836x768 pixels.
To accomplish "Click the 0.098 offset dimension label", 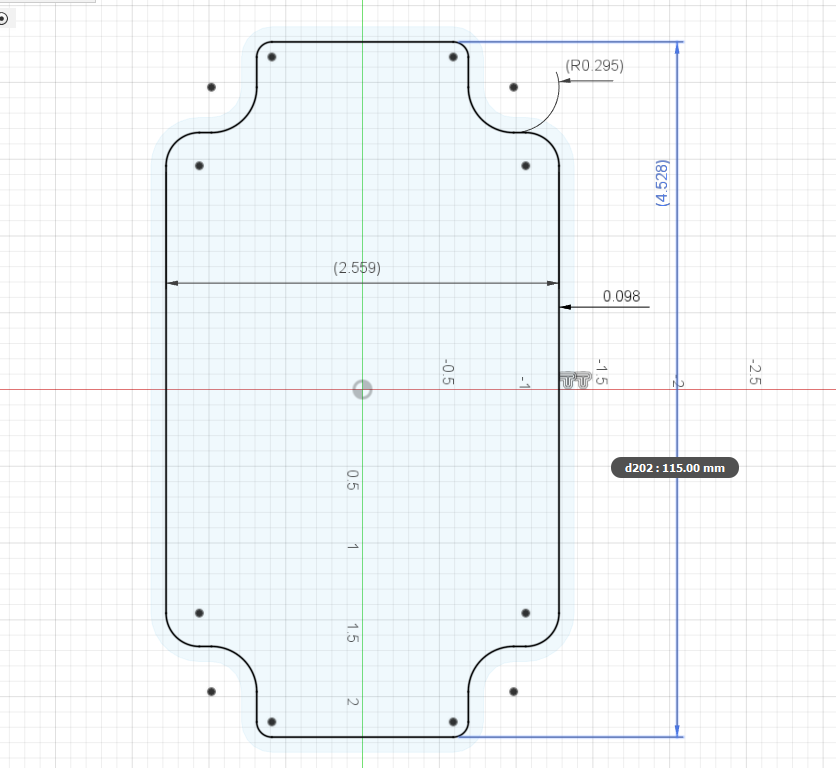I will (x=622, y=296).
